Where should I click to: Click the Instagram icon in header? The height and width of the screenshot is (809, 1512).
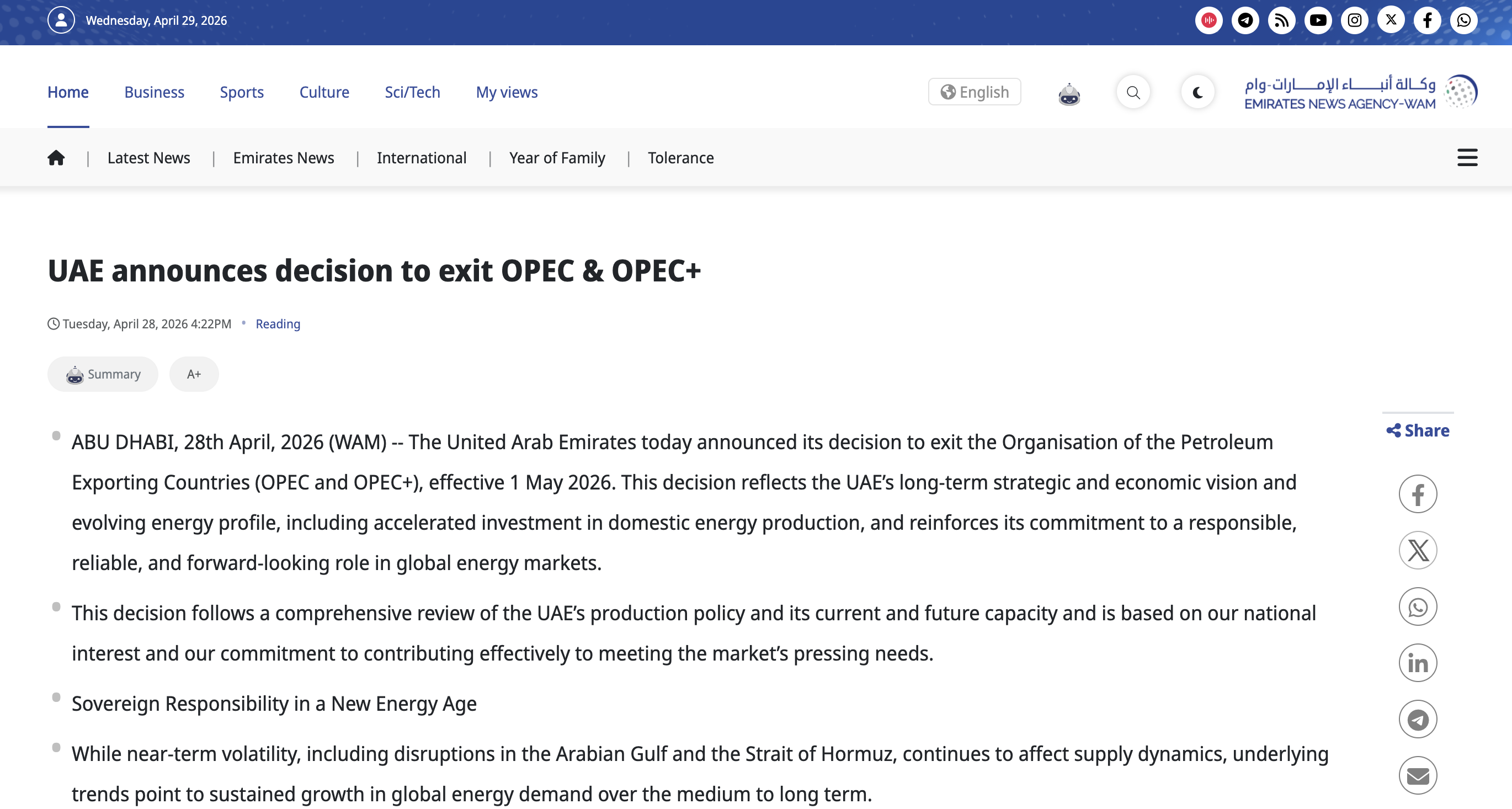click(x=1354, y=20)
